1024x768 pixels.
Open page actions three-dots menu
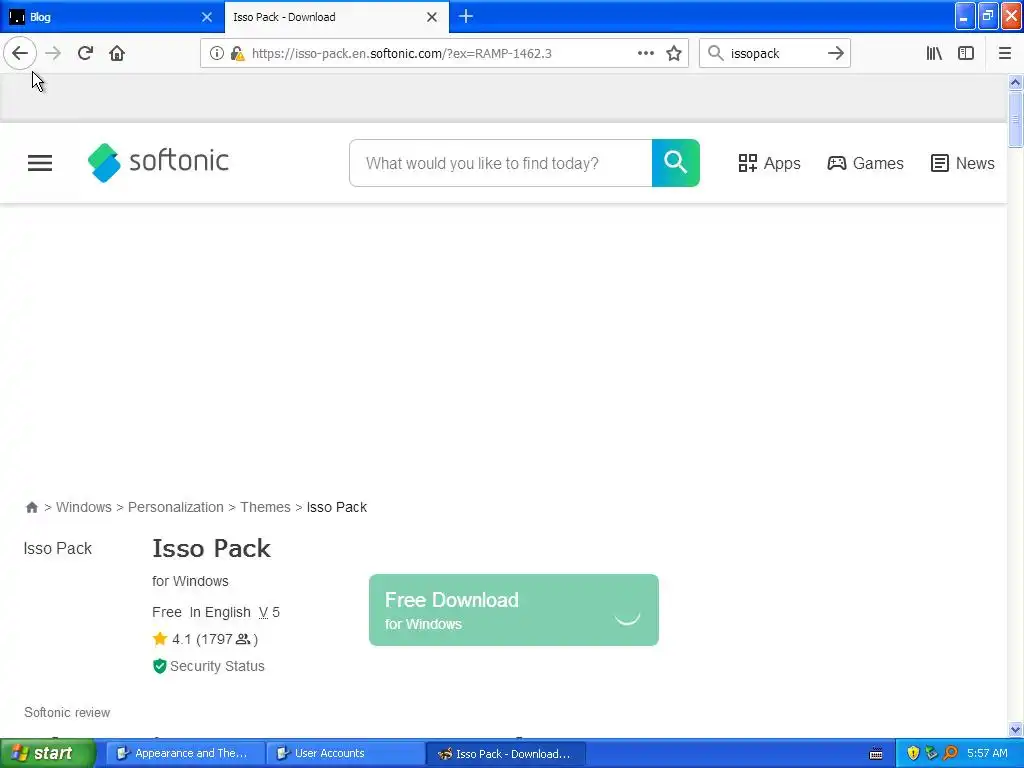(646, 54)
